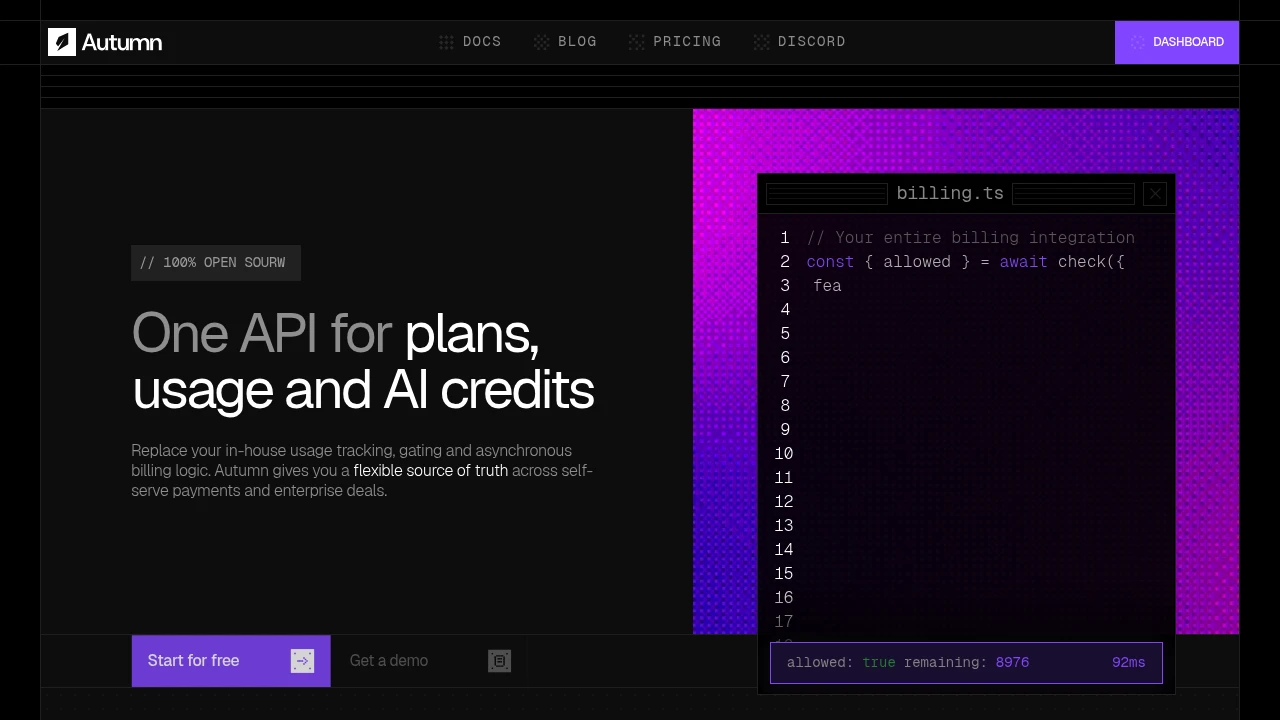Click the dotted icon beside PRICING
Image resolution: width=1280 pixels, height=720 pixels.
pos(636,42)
